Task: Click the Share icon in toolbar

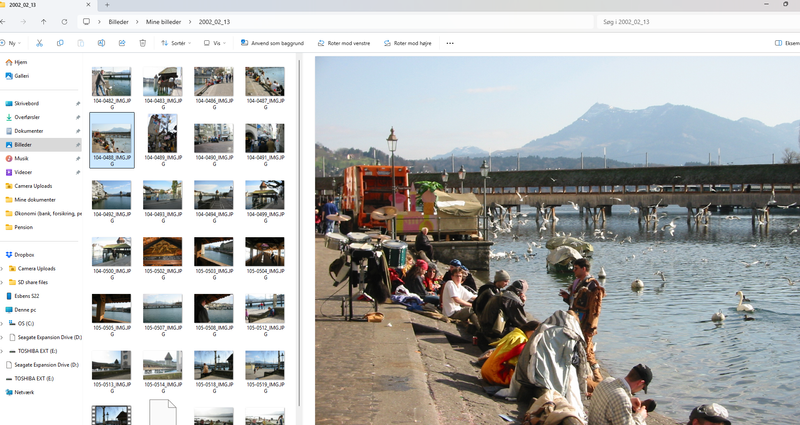Action: pyautogui.click(x=122, y=43)
